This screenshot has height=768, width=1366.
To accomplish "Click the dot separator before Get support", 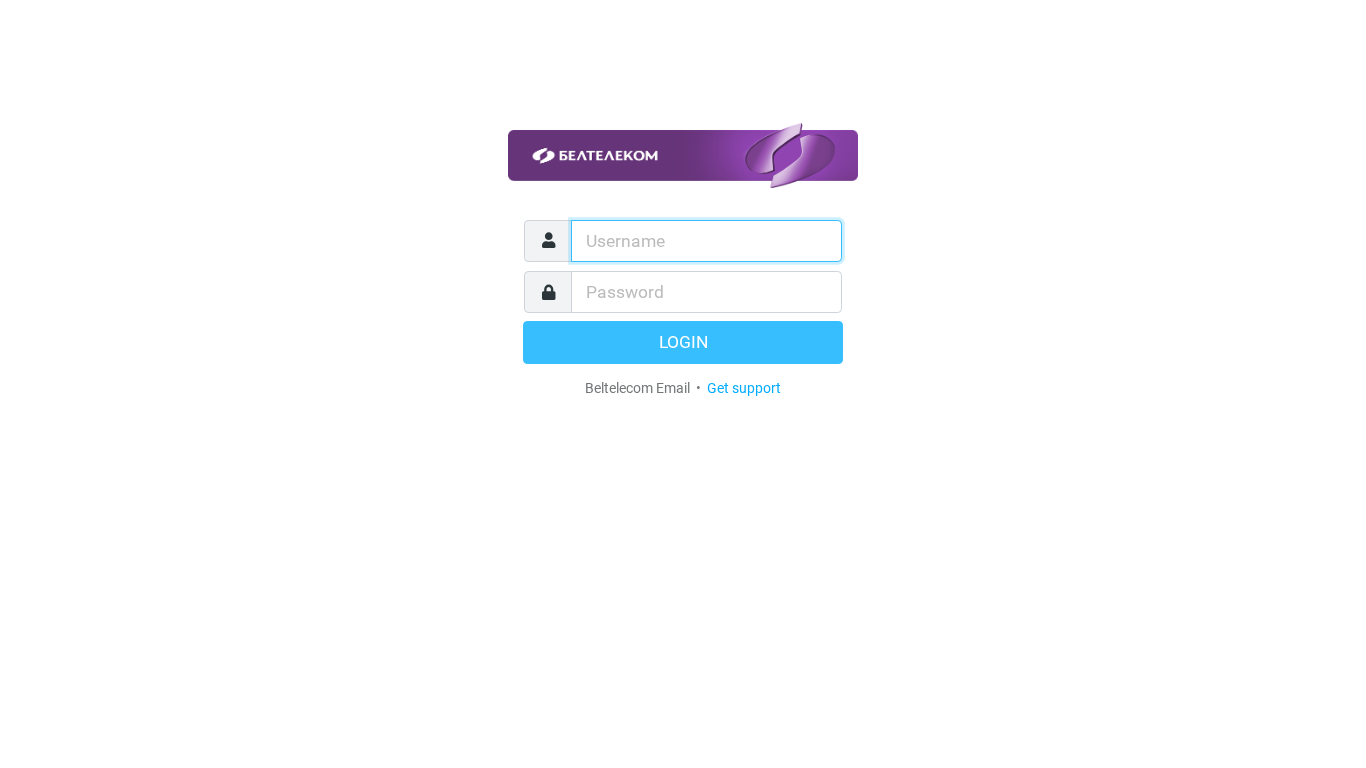I will 698,388.
